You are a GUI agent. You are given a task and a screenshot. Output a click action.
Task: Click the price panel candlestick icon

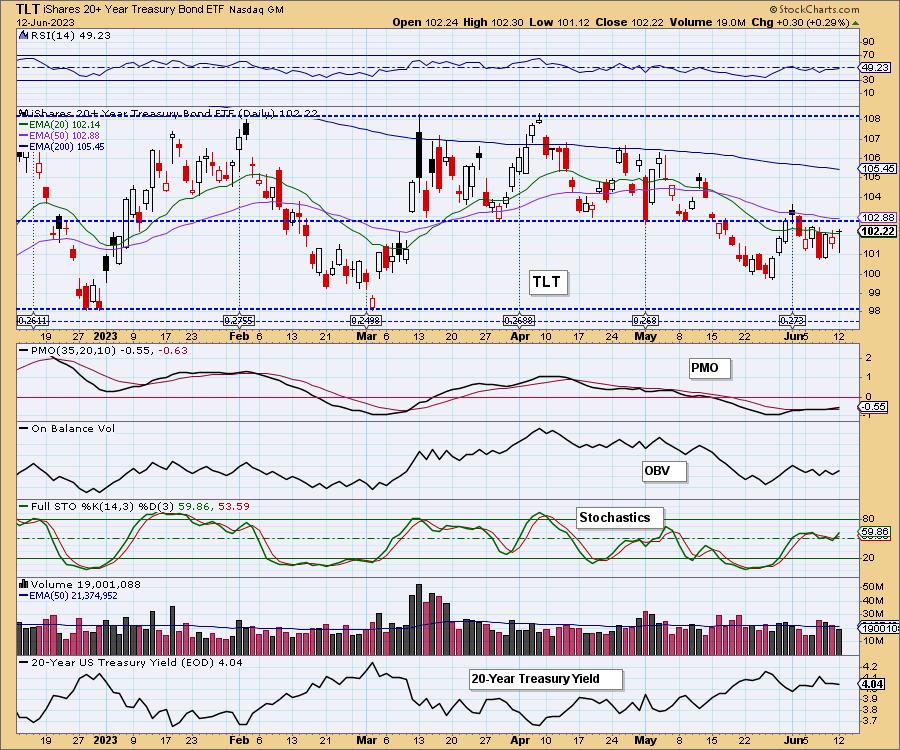click(x=24, y=113)
